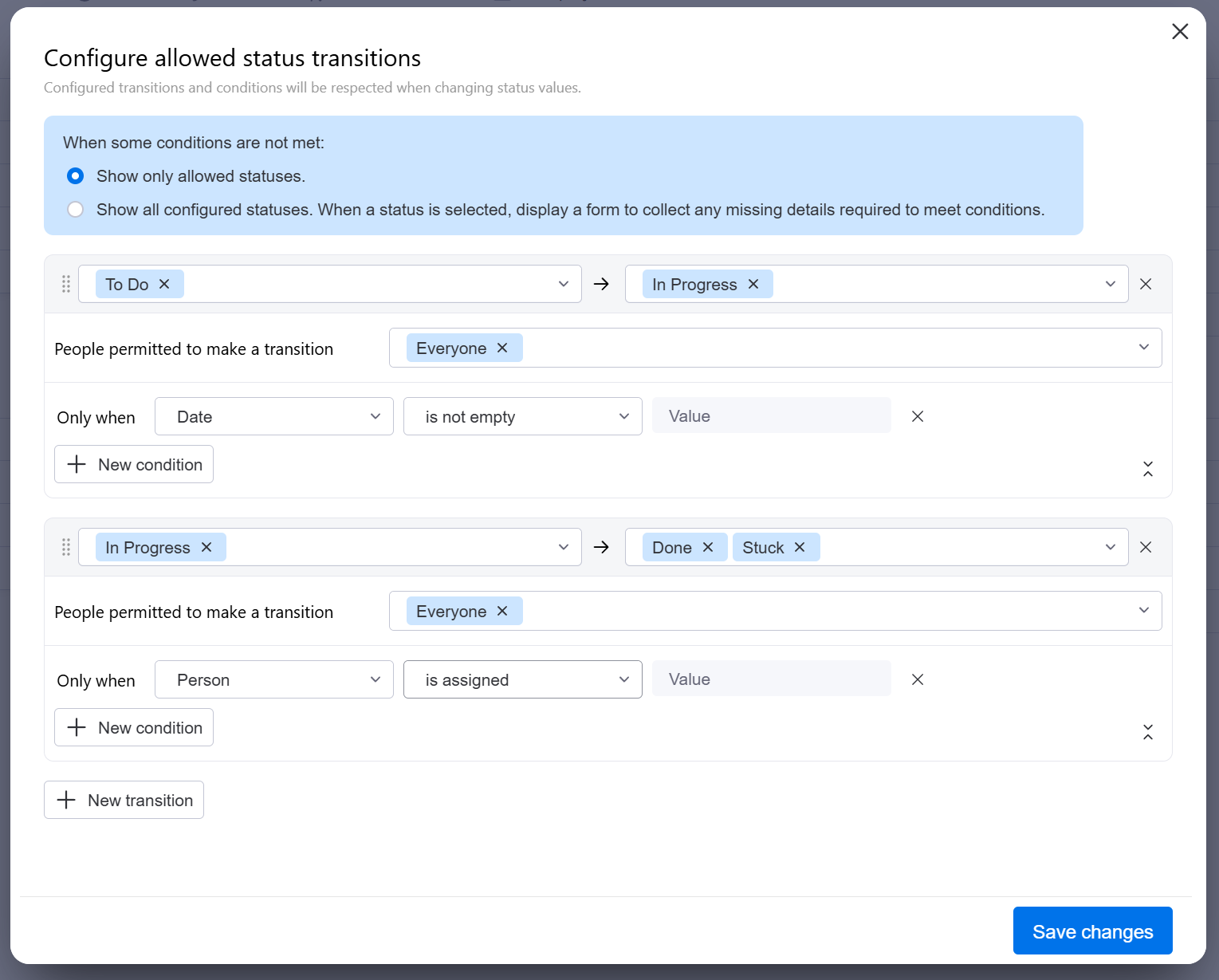Viewport: 1219px width, 980px height.
Task: Remove "Everyone" from the first permitted people
Action: (x=502, y=348)
